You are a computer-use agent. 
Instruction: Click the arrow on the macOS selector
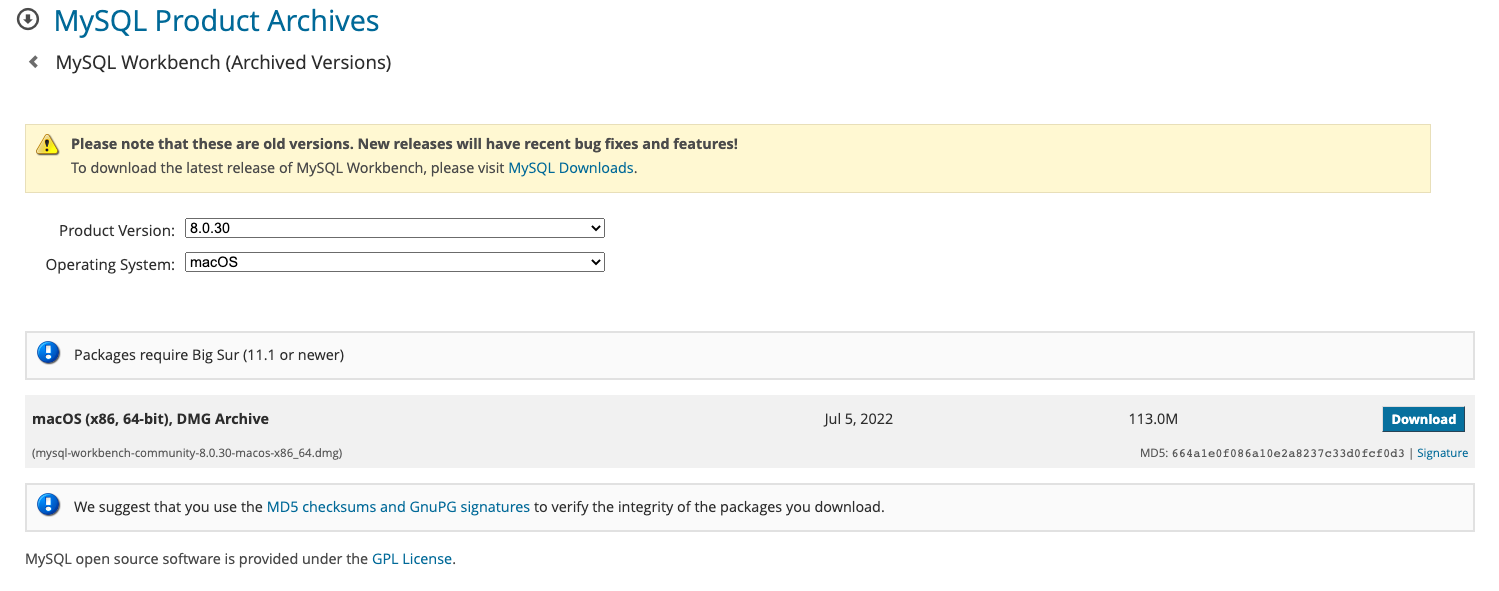point(596,262)
